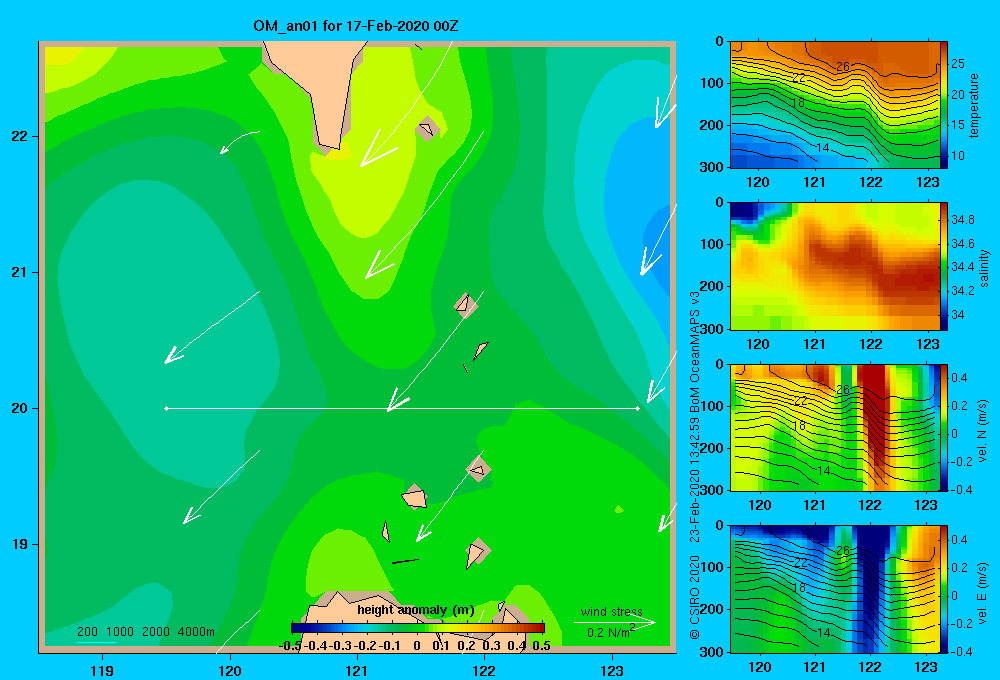Select the '4000m' bathymetry depth label
Viewport: 1000px width, 680px height.
(x=196, y=632)
